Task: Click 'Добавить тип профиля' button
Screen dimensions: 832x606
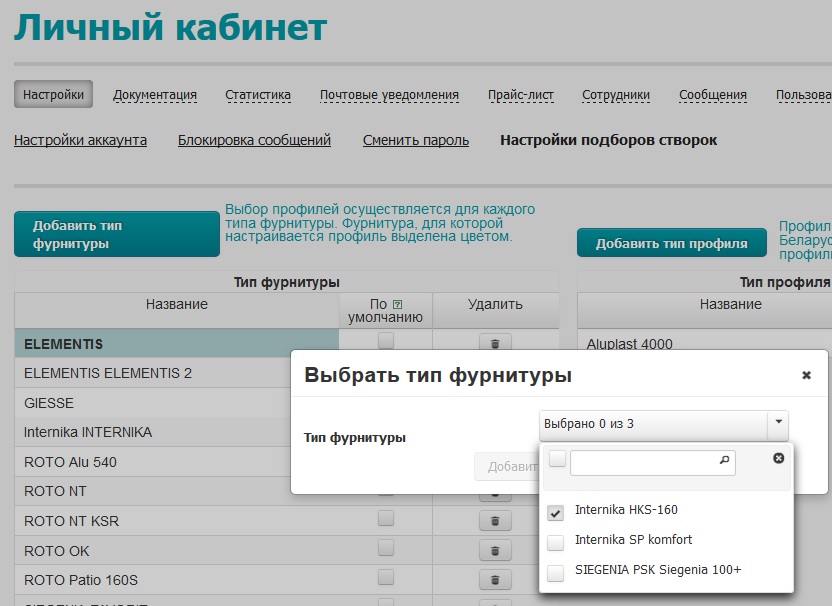Action: pos(671,243)
